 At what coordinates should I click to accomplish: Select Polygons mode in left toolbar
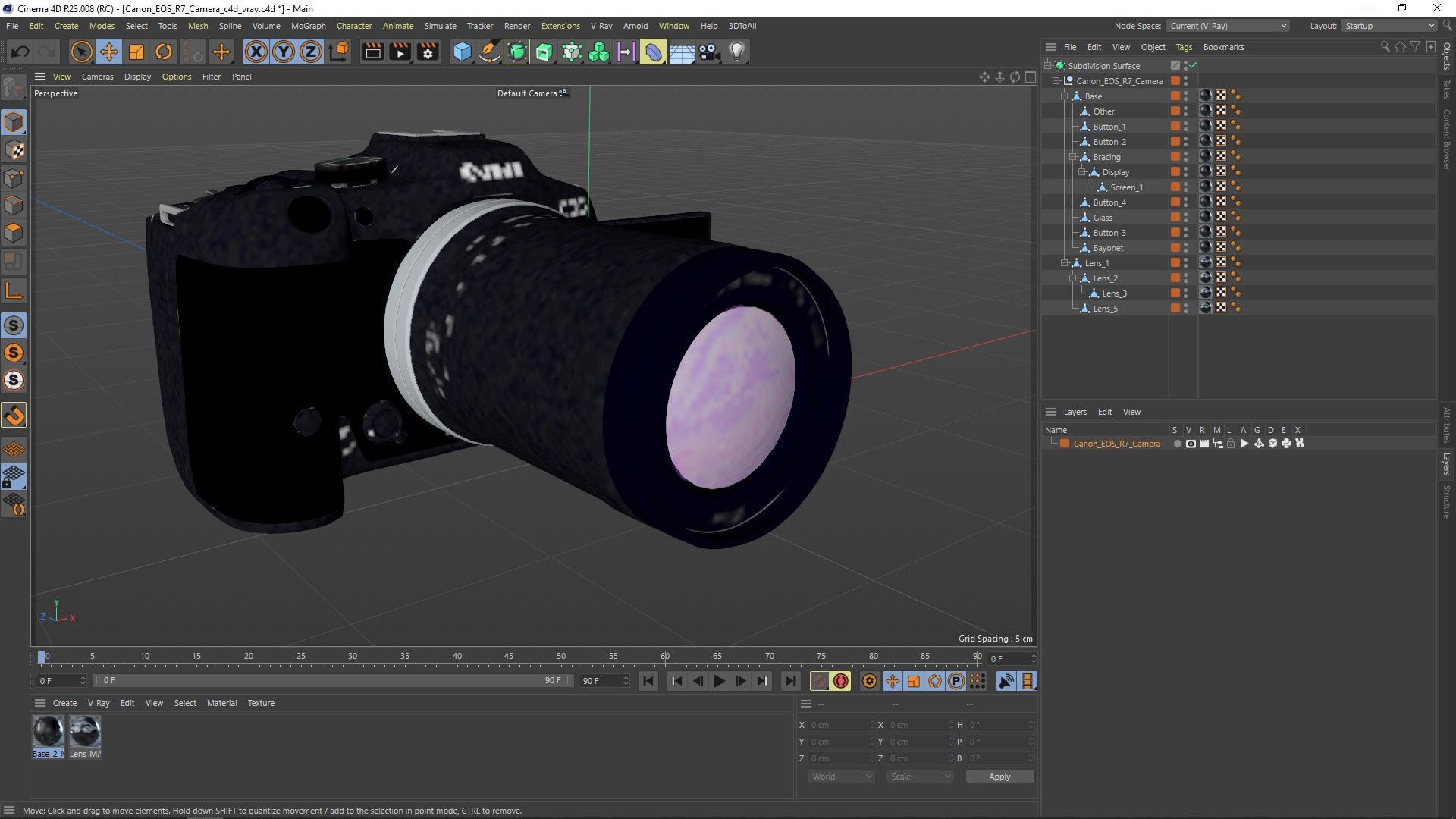[14, 233]
